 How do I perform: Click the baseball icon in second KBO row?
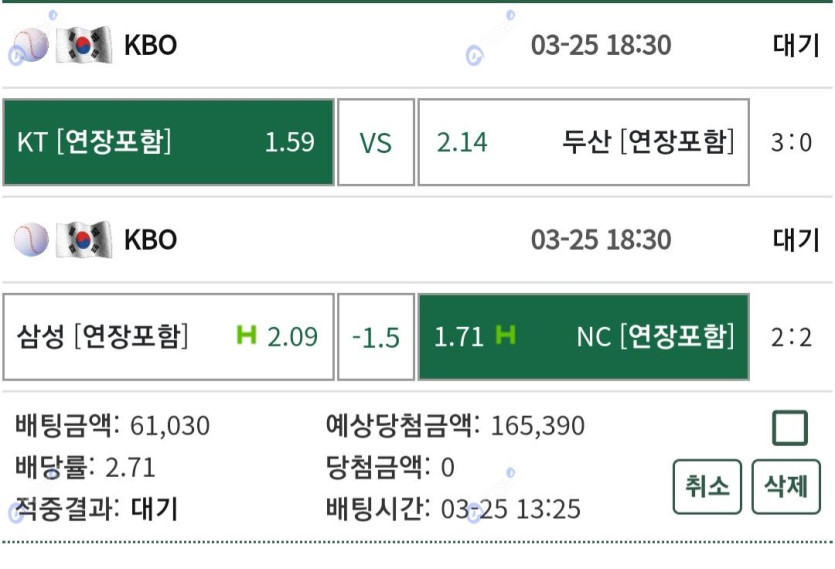pos(31,239)
